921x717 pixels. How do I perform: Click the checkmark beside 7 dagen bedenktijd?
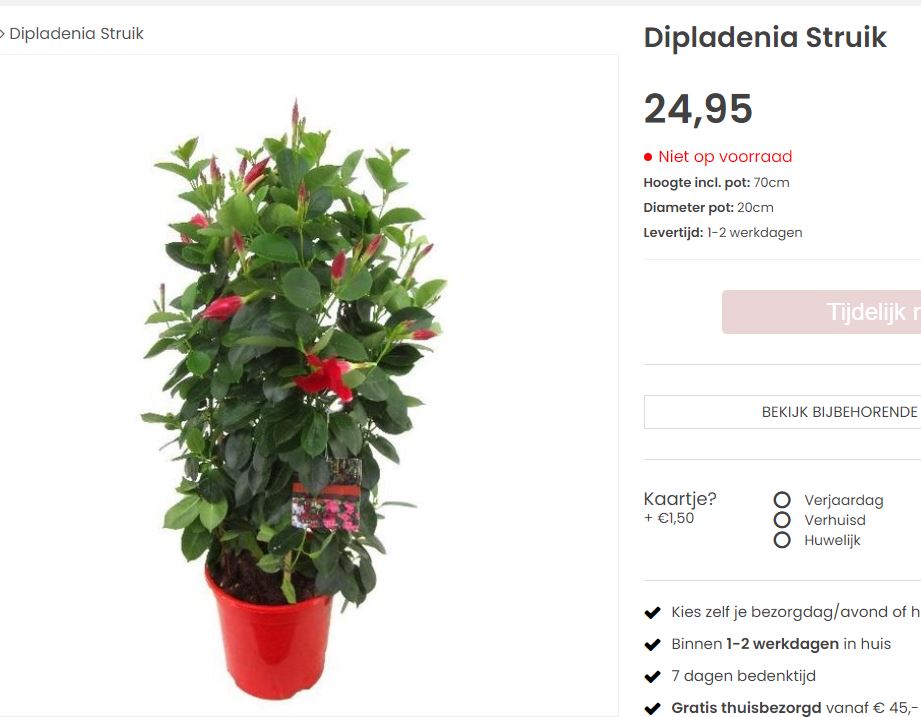coord(653,676)
